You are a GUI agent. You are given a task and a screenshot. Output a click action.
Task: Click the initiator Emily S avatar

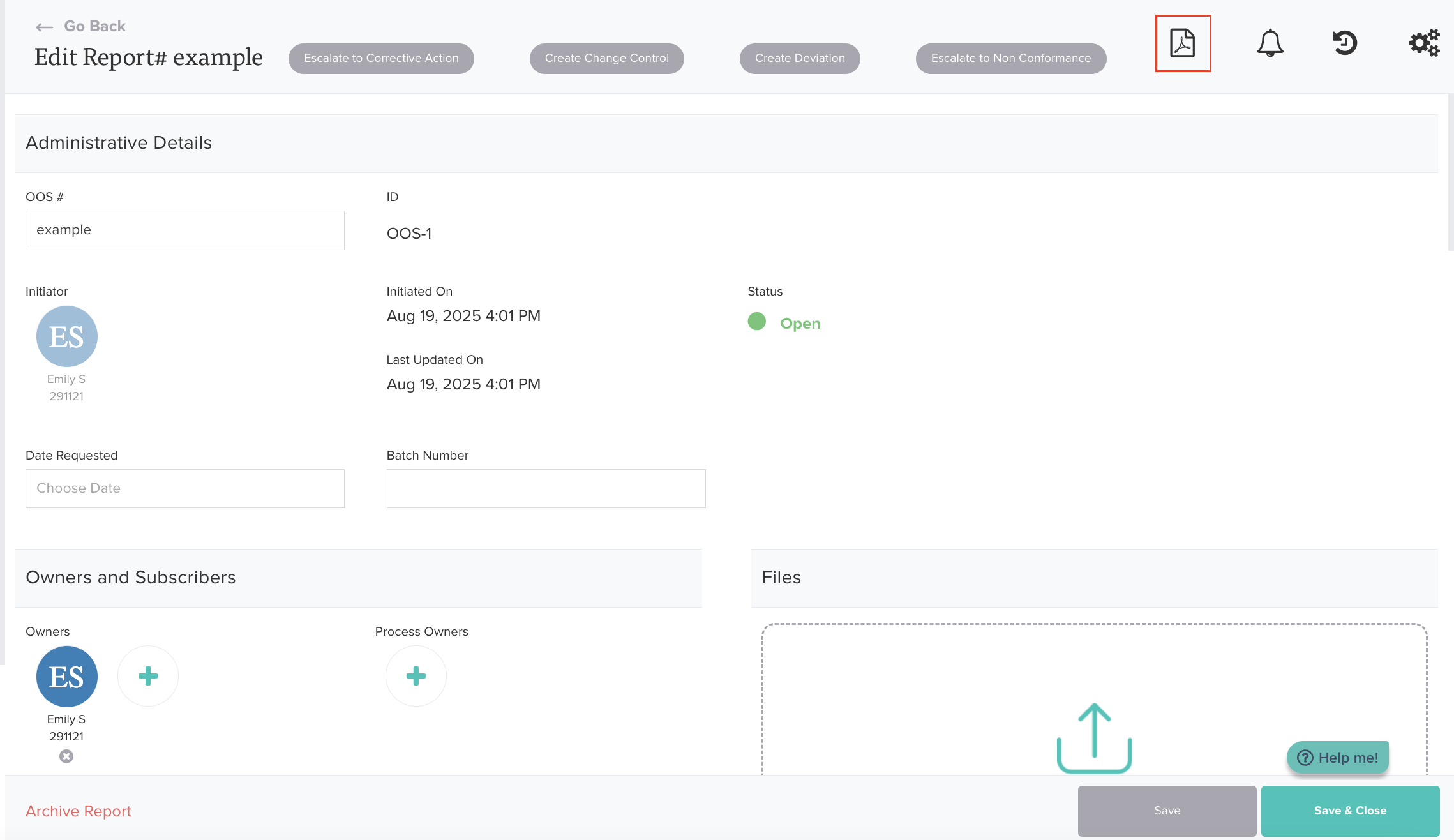66,336
